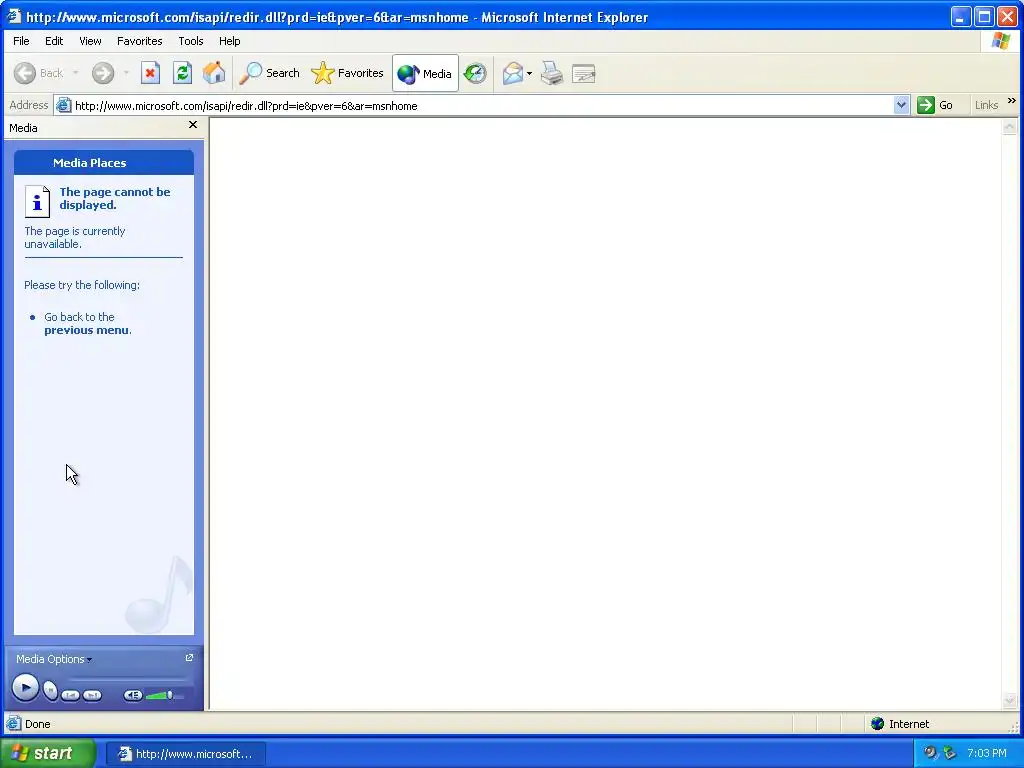Close the Media side panel
1024x768 pixels.
point(193,125)
